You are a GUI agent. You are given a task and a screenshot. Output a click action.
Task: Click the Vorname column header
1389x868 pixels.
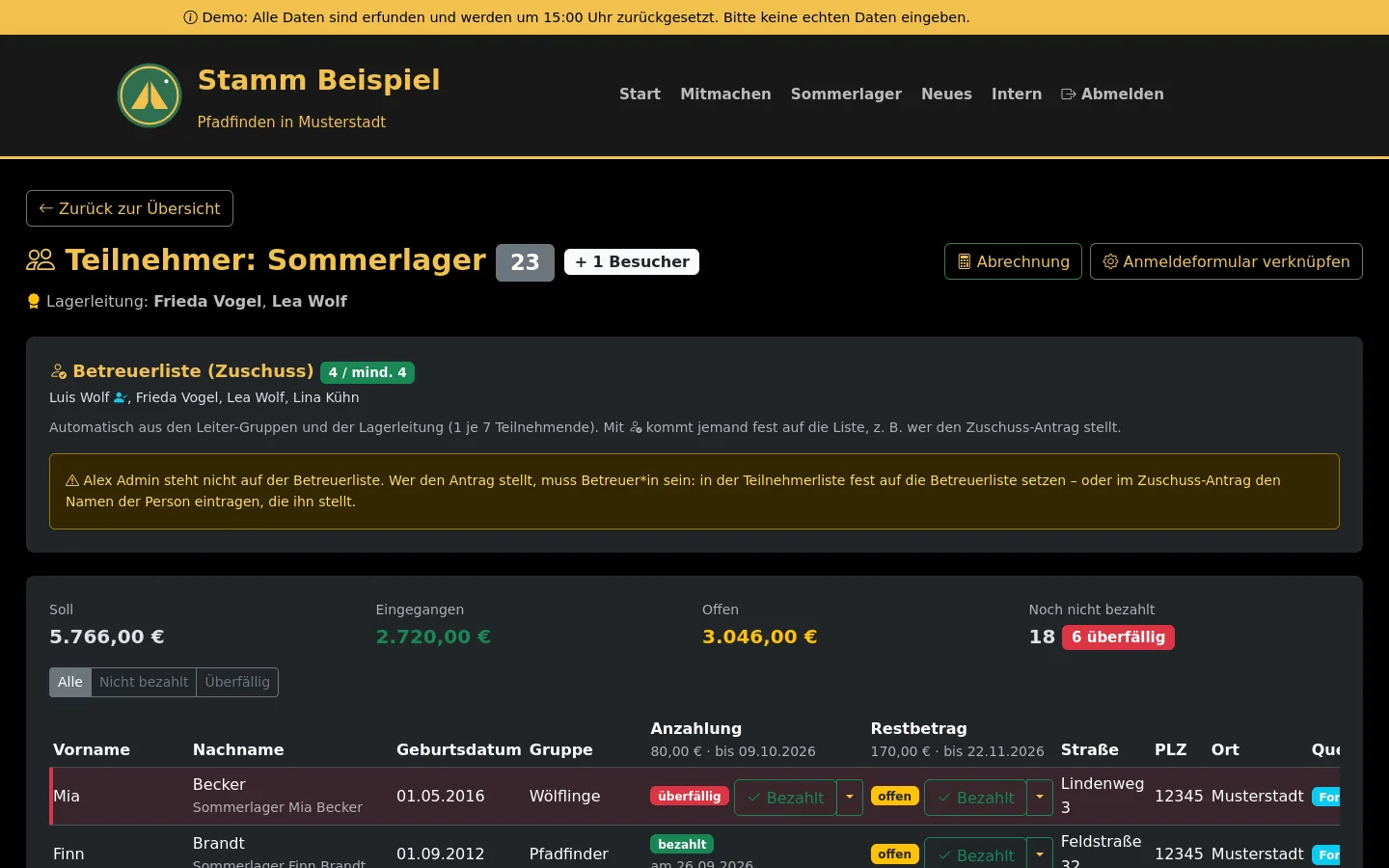(92, 749)
